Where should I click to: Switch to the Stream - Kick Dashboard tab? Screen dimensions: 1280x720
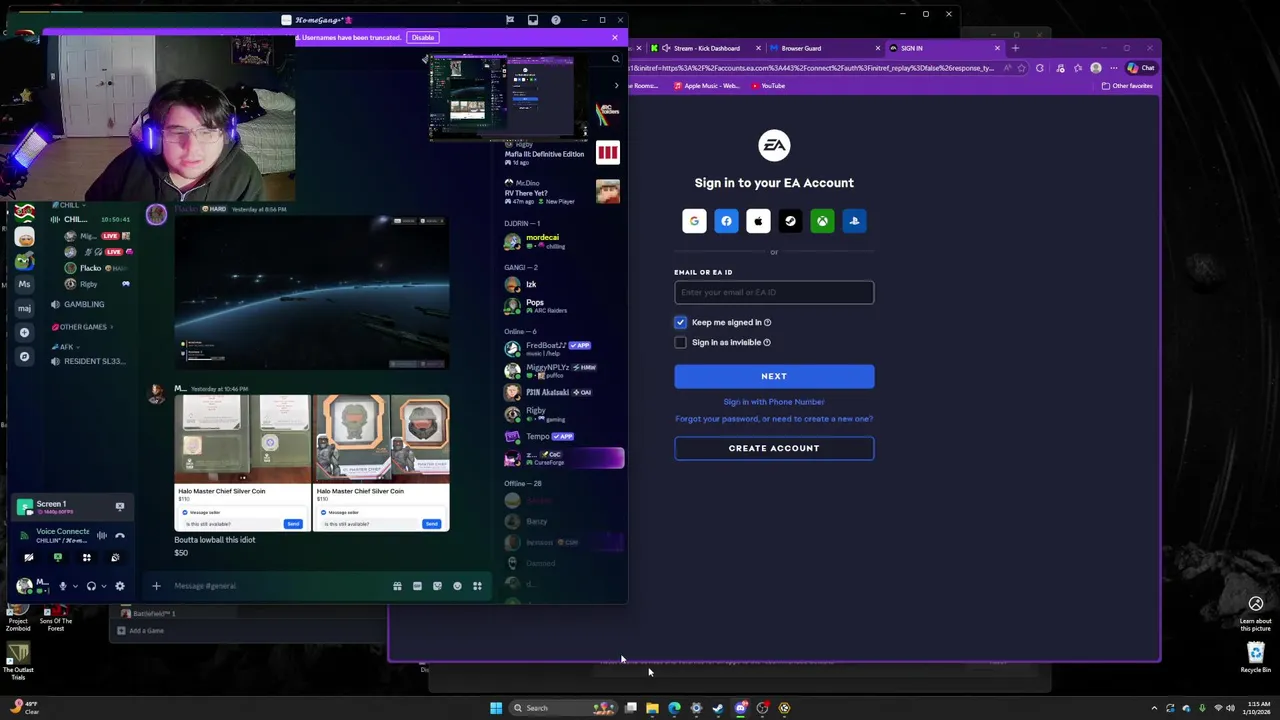click(x=705, y=48)
